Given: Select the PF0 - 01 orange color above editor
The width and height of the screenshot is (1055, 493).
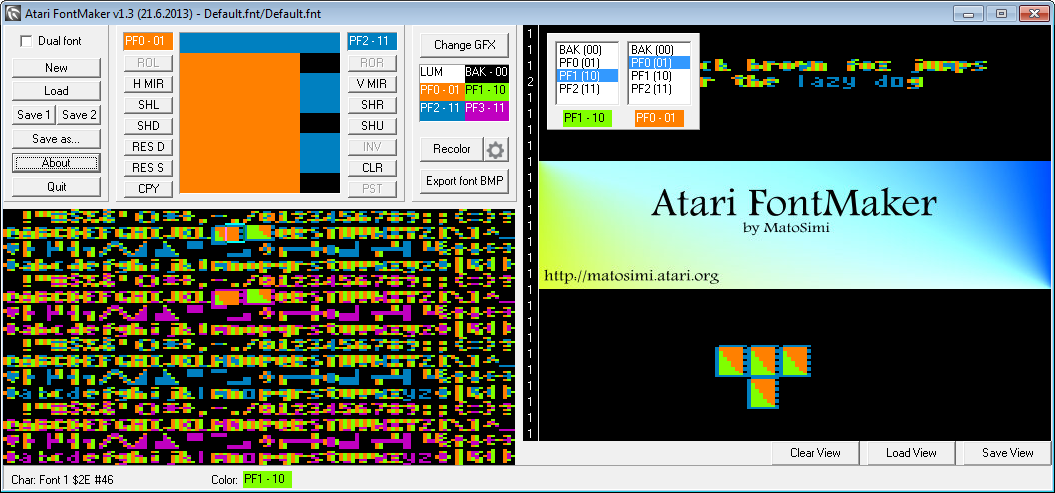Looking at the screenshot, I should (148, 41).
